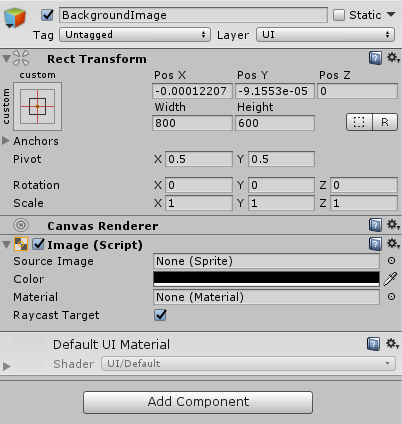Open the Untagged tag dropdown
402x424 pixels.
135,35
